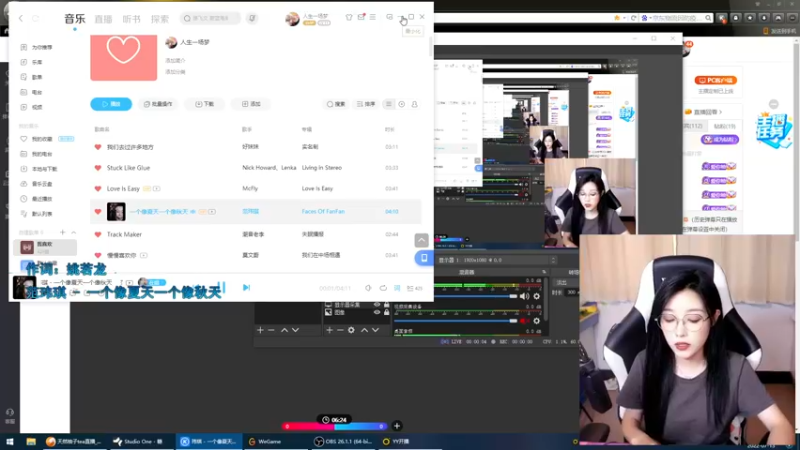Open 默认列表 in the sidebar
This screenshot has height=450, width=800.
[x=42, y=214]
